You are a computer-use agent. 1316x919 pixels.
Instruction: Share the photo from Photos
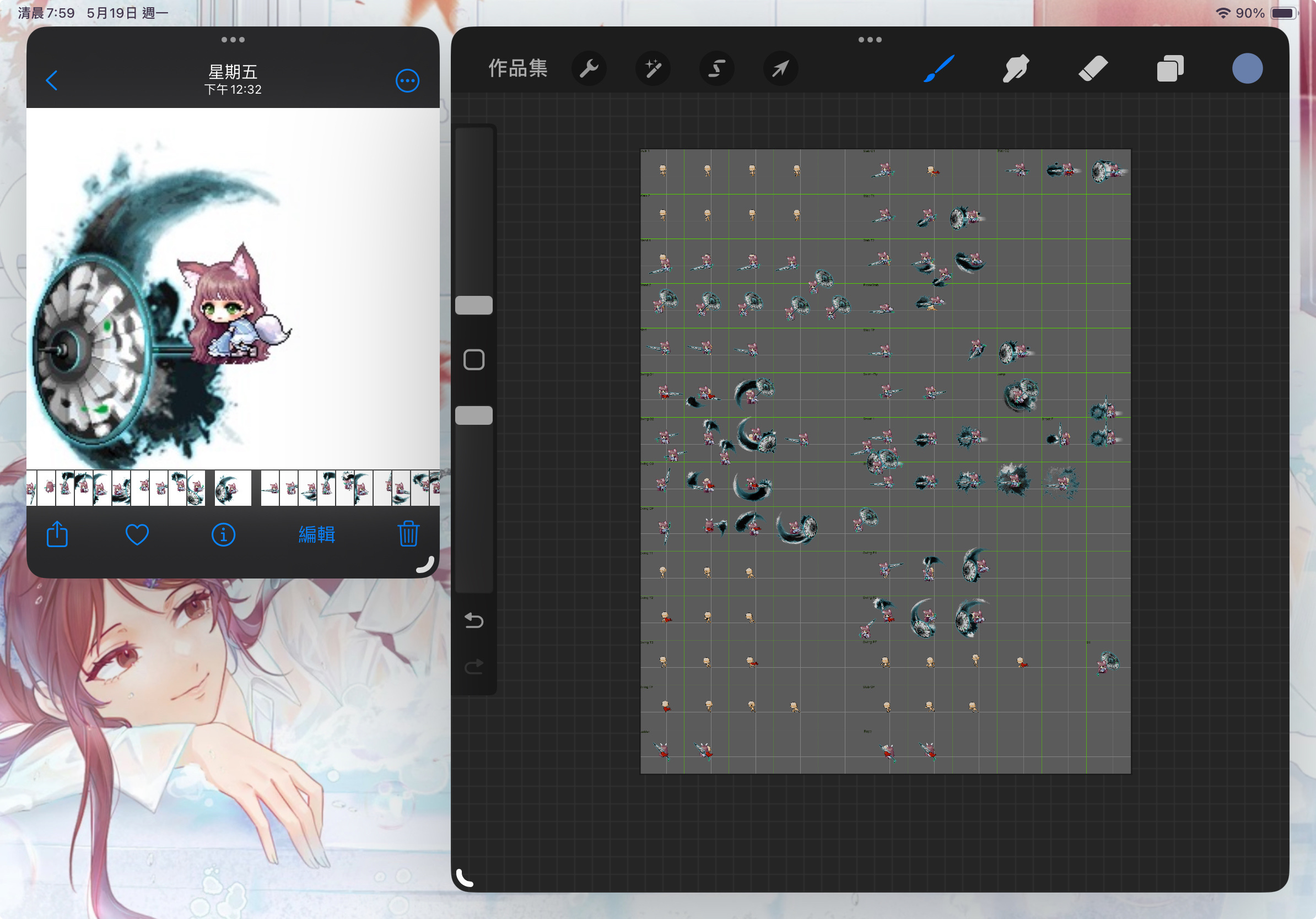coord(57,534)
